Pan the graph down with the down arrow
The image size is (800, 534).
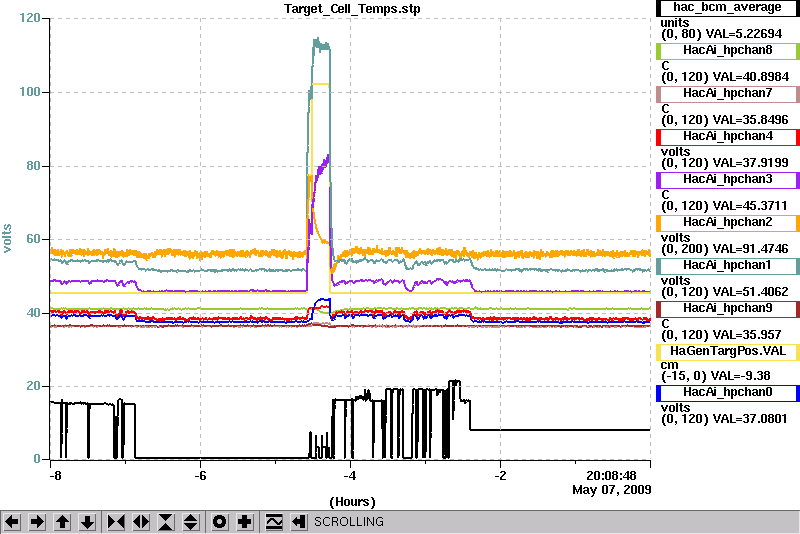(x=87, y=522)
